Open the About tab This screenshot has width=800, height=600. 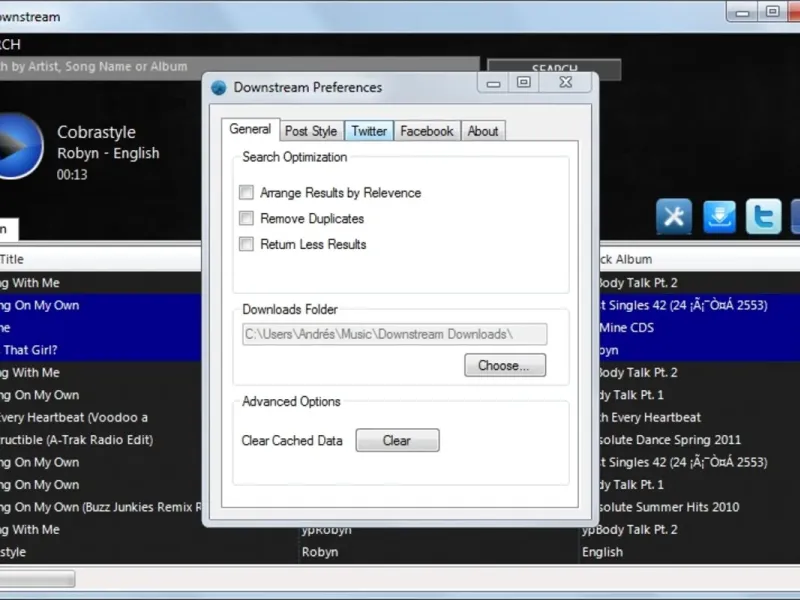pos(483,131)
